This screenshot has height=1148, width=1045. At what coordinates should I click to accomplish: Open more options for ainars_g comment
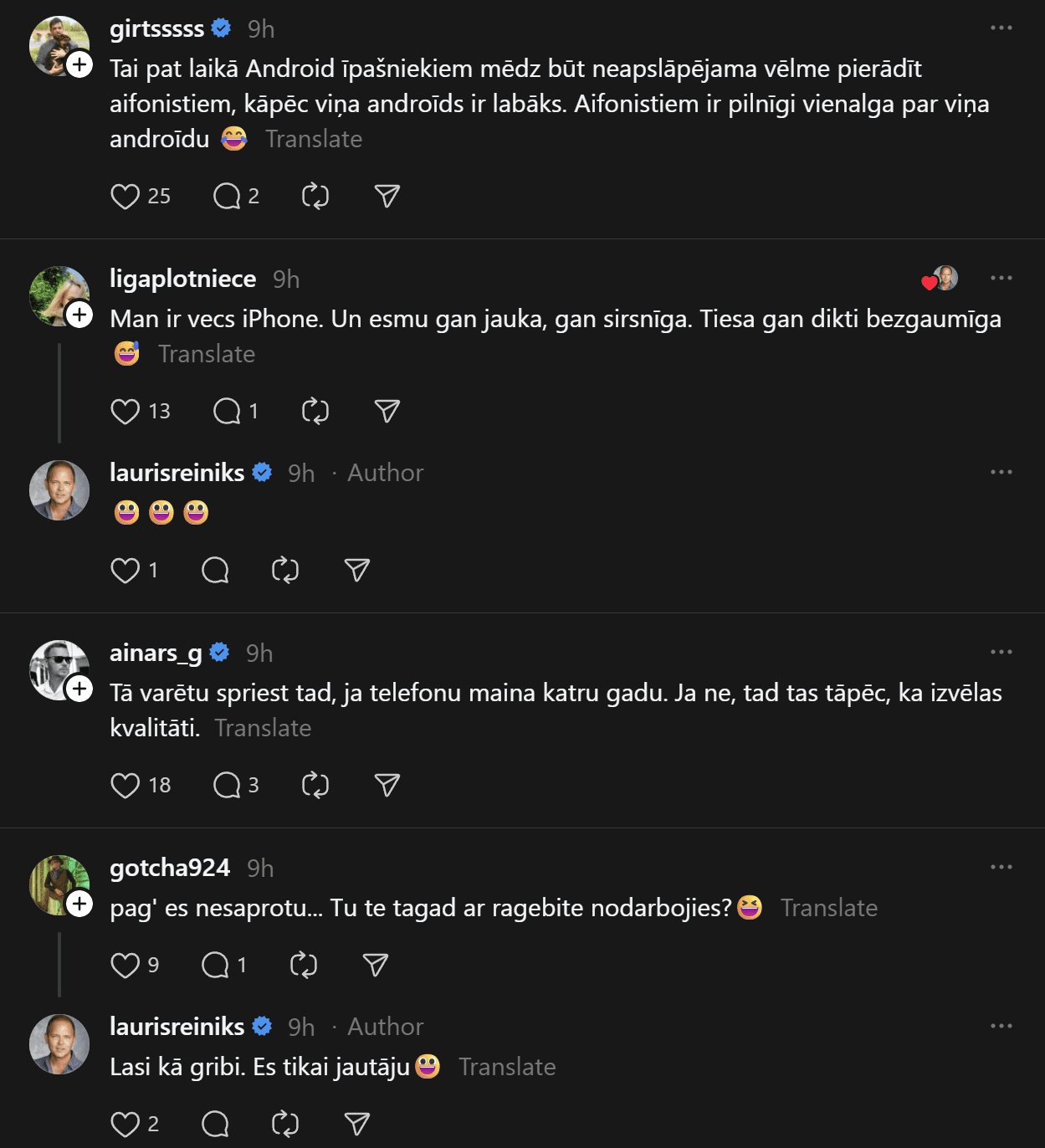[1001, 653]
